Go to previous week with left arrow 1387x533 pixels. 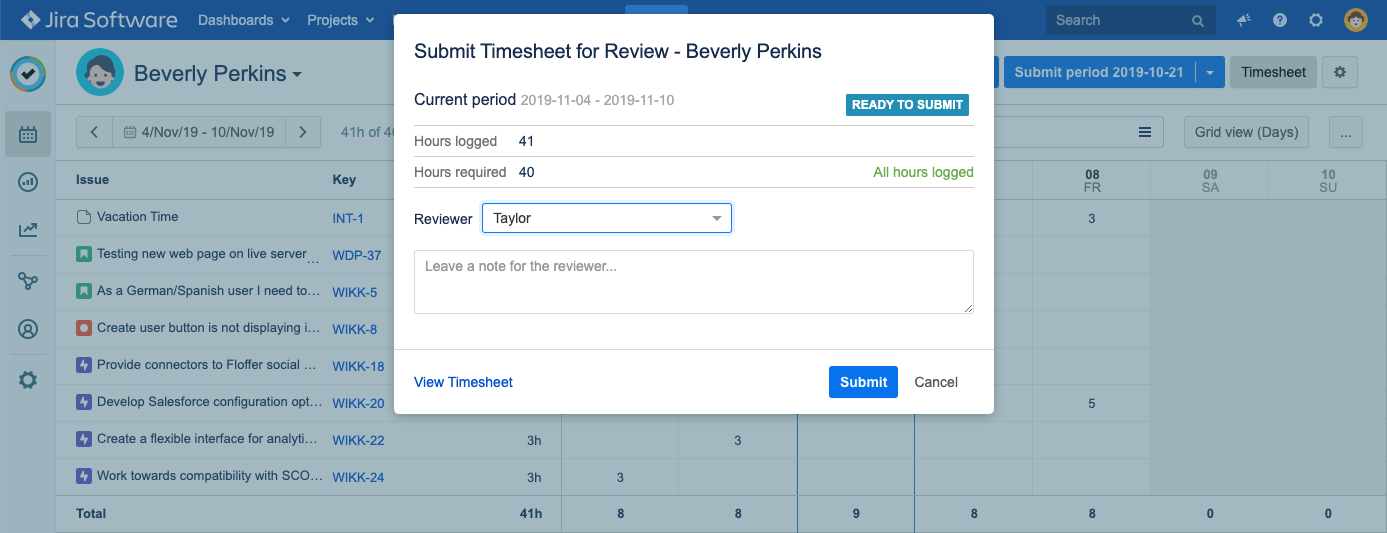point(94,132)
